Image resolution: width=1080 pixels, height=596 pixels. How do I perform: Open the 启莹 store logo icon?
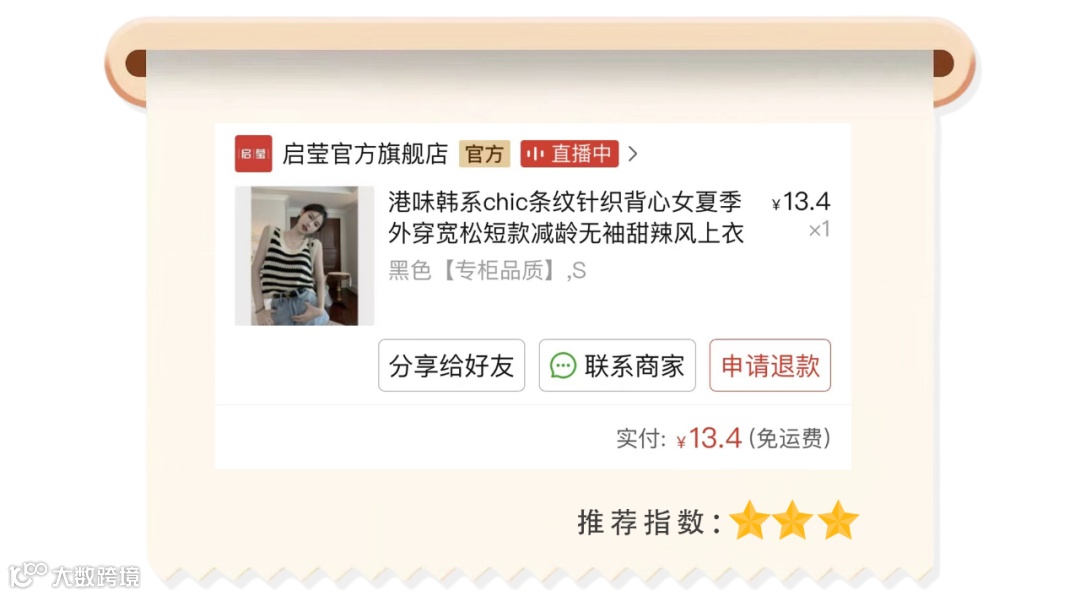pyautogui.click(x=253, y=154)
